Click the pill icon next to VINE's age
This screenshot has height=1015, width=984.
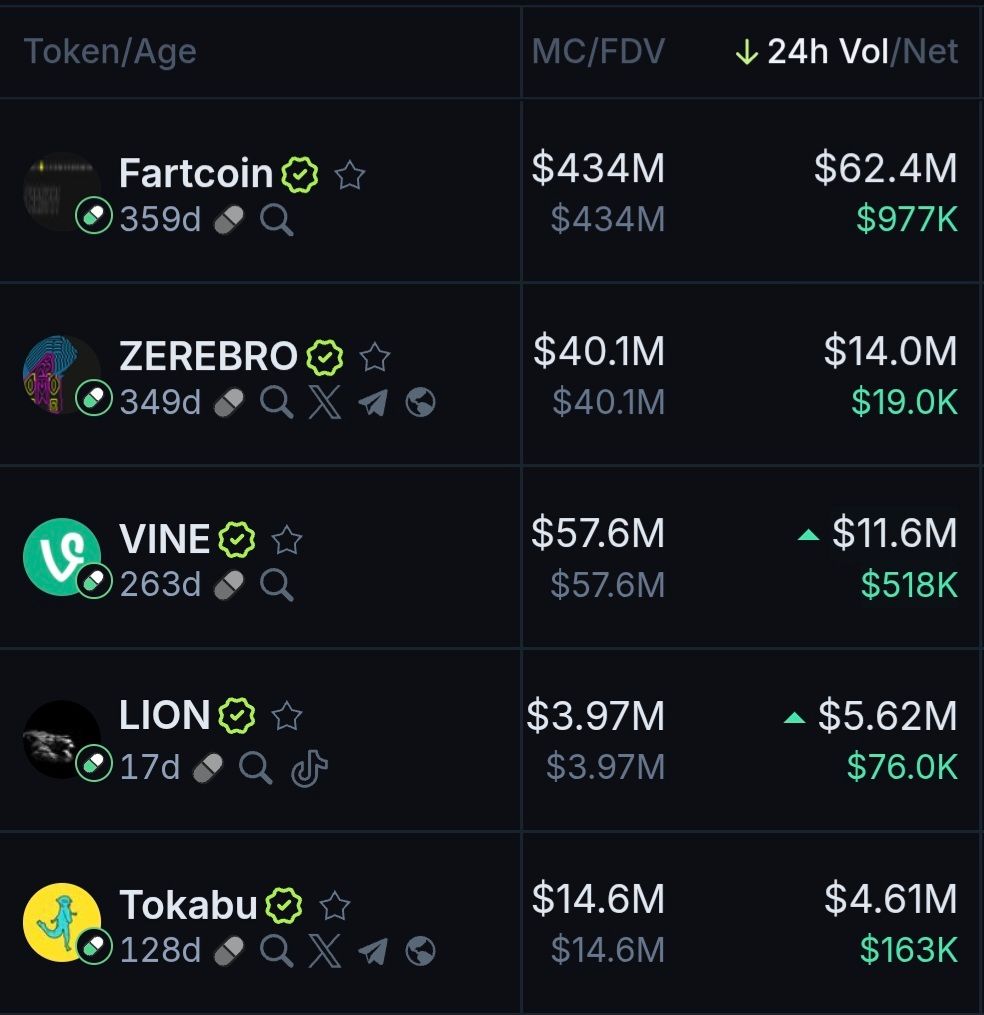pyautogui.click(x=230, y=585)
